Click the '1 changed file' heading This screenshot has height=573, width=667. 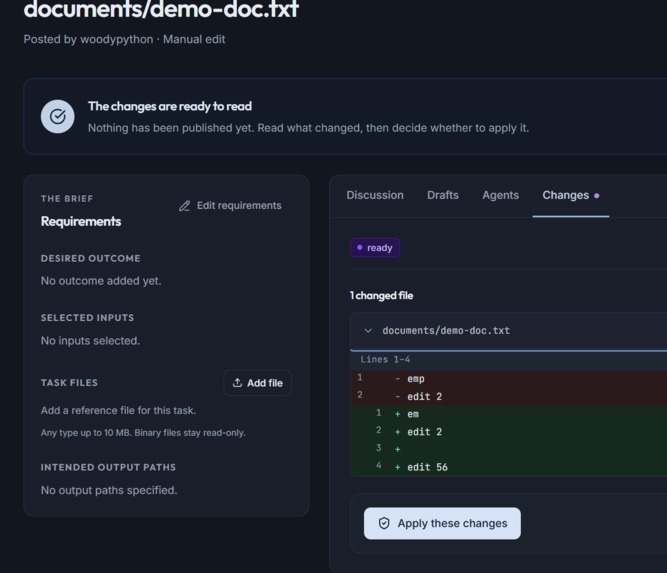click(381, 296)
